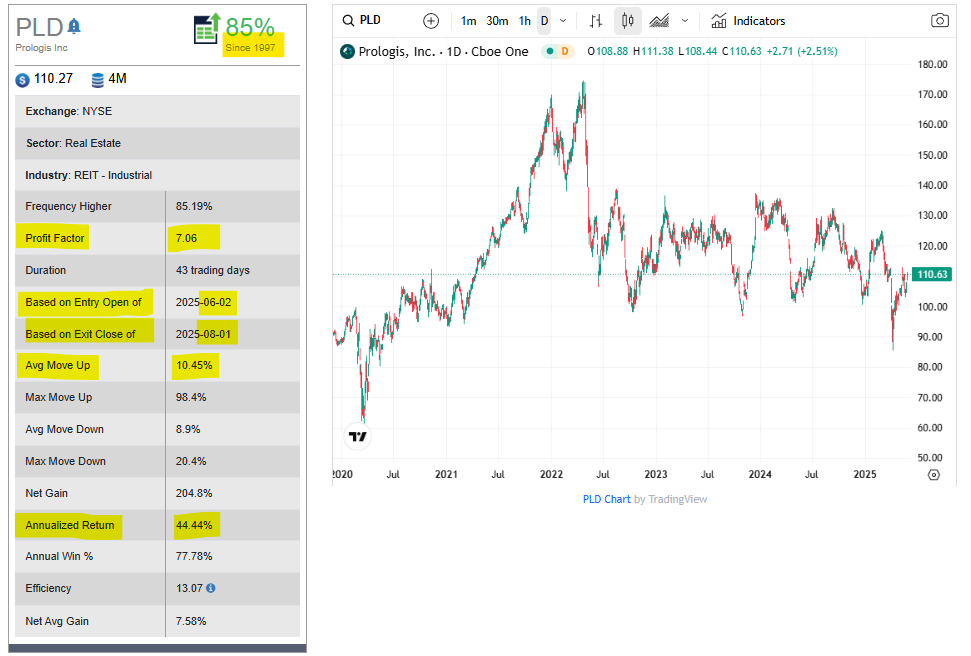The width and height of the screenshot is (971, 656).
Task: Click the 2022 label on time axis
Action: (x=551, y=475)
